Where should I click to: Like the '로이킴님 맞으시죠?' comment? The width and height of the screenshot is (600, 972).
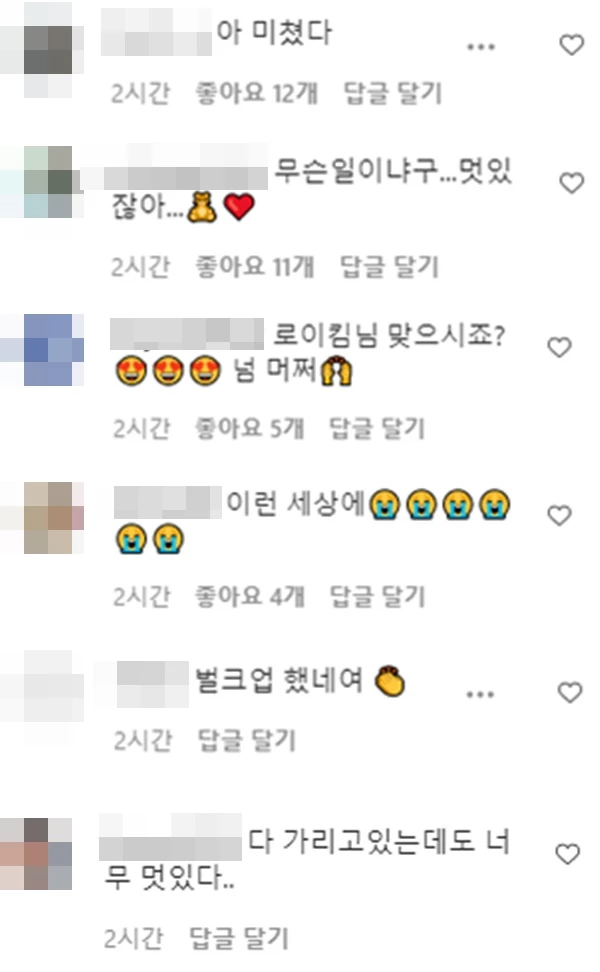tap(559, 348)
